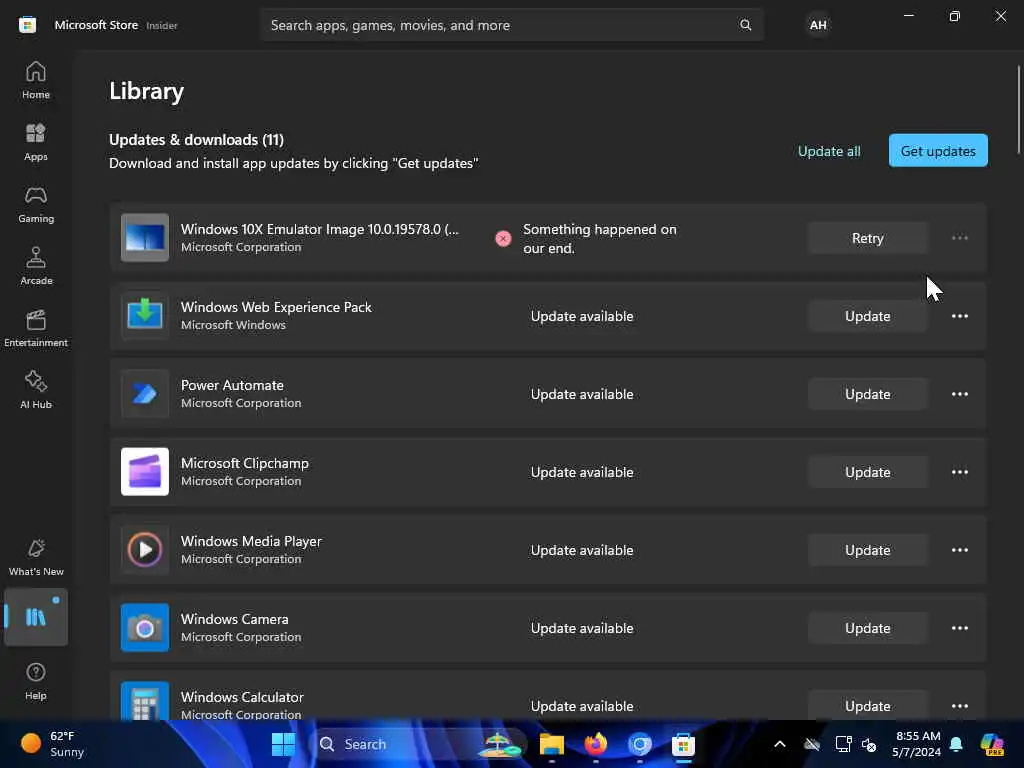This screenshot has width=1024, height=768.
Task: Open more options for Power Automate
Action: coord(959,394)
